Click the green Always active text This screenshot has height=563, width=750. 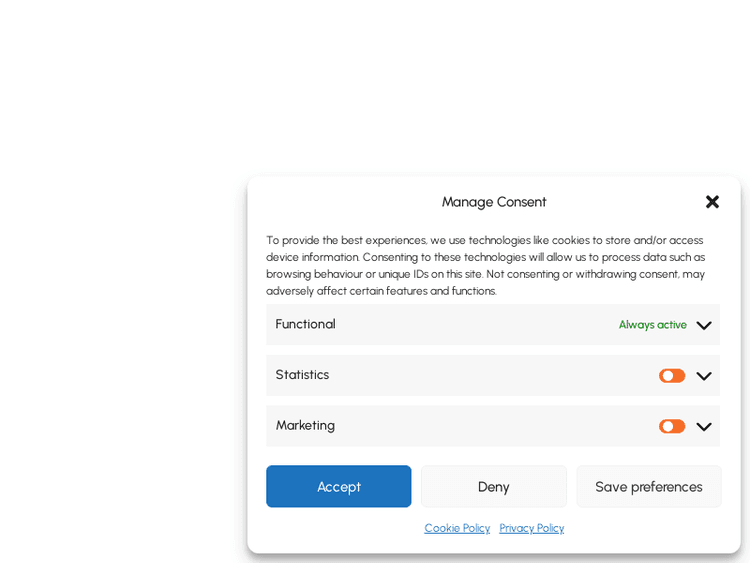[x=652, y=325]
